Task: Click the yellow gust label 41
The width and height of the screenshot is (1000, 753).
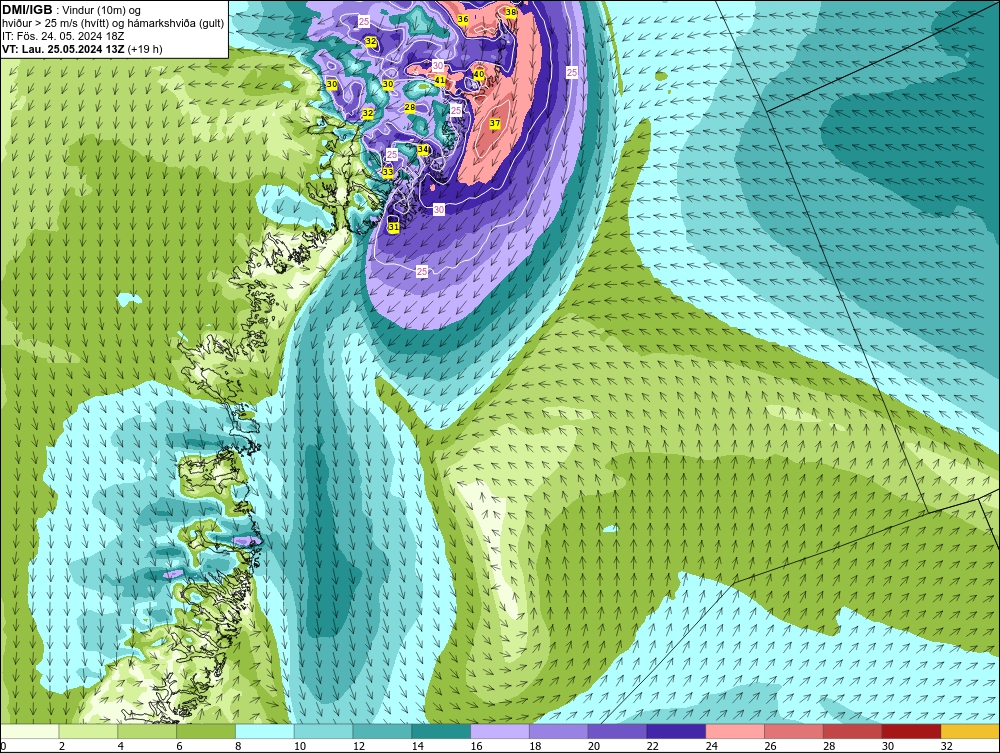Action: tap(440, 80)
